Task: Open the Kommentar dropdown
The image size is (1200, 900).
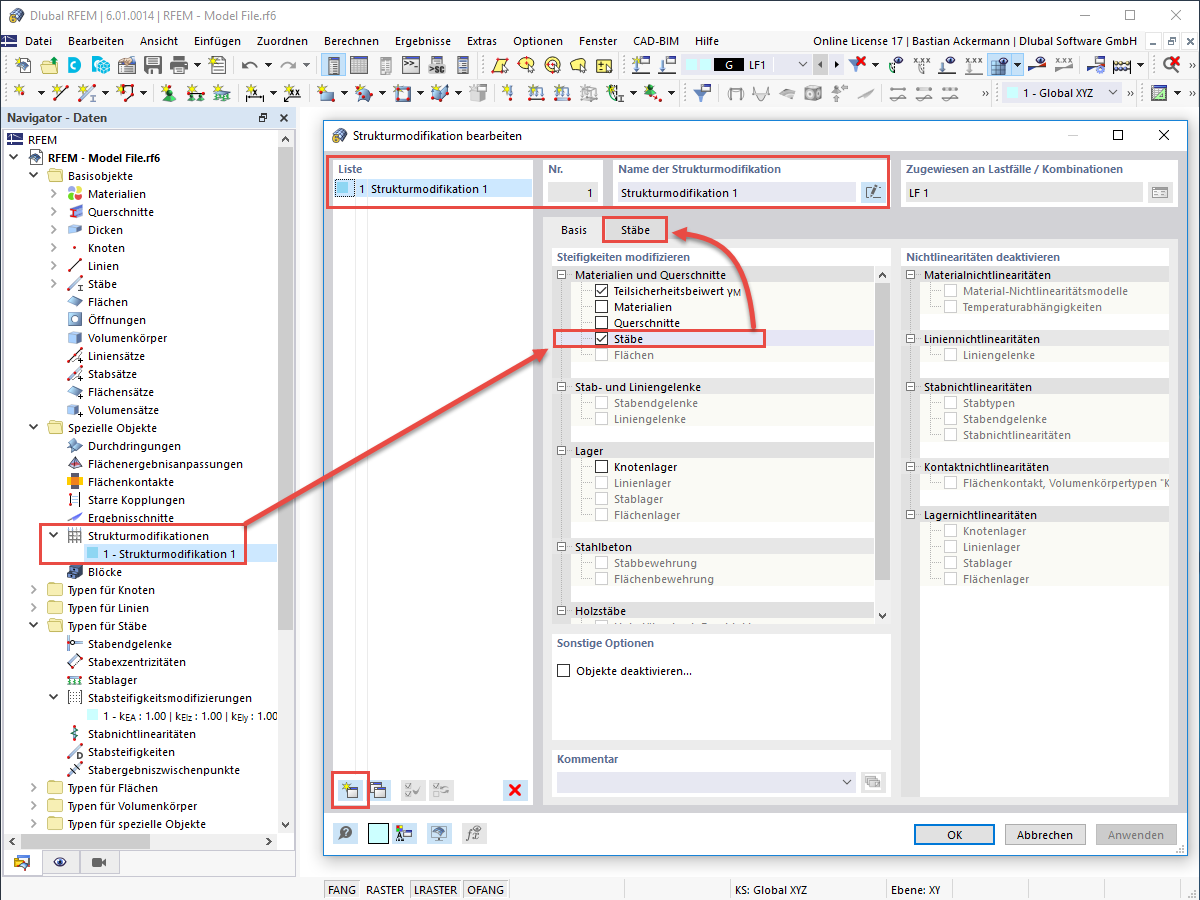Action: (847, 782)
